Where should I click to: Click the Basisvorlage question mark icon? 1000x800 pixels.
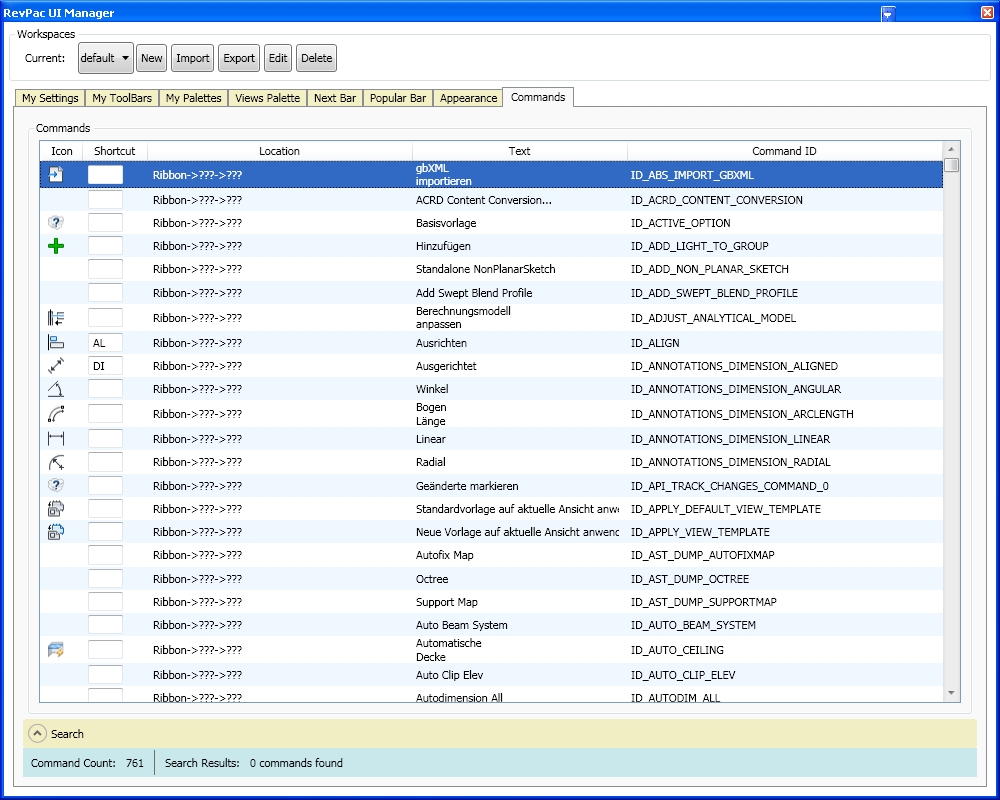pyautogui.click(x=56, y=223)
